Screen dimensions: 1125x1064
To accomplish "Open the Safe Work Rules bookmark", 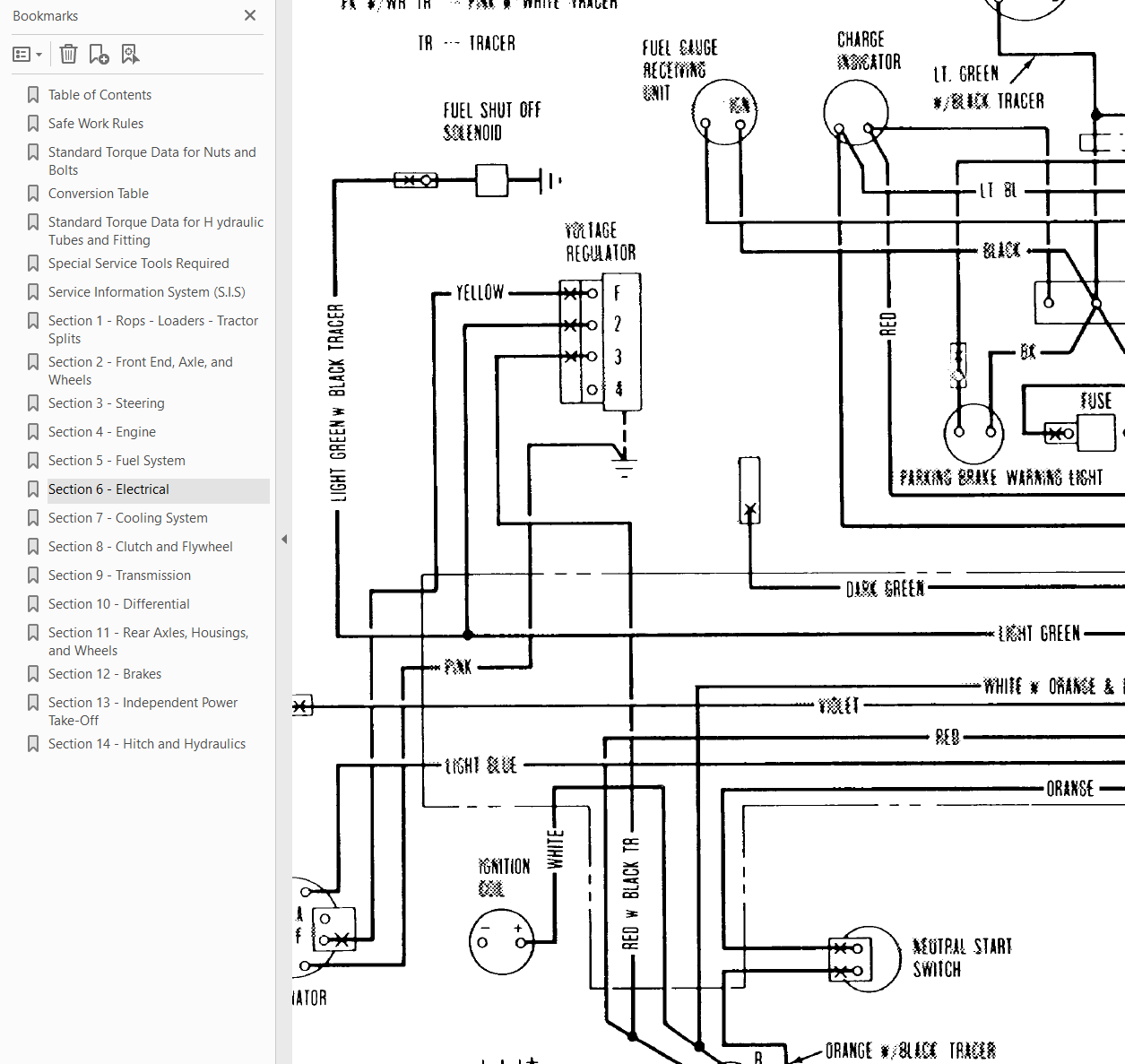I will tap(96, 124).
